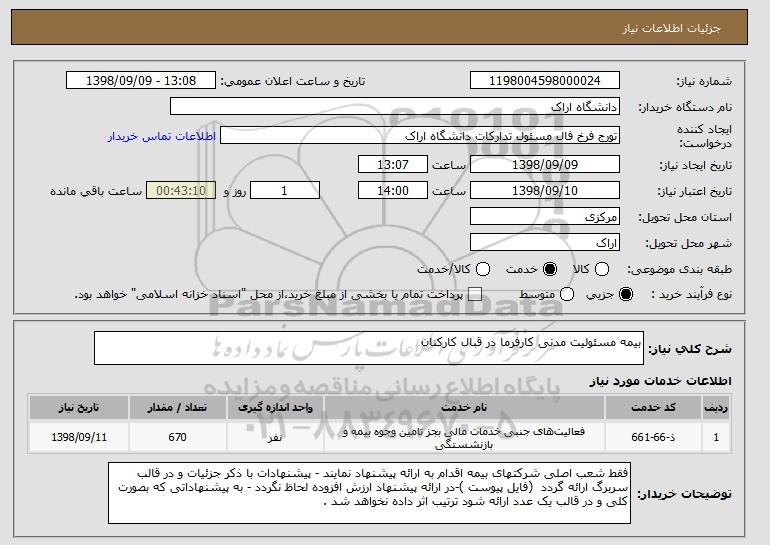Click the طبقه بندی موضوعی label
This screenshot has height=545, width=770.
coord(679,269)
